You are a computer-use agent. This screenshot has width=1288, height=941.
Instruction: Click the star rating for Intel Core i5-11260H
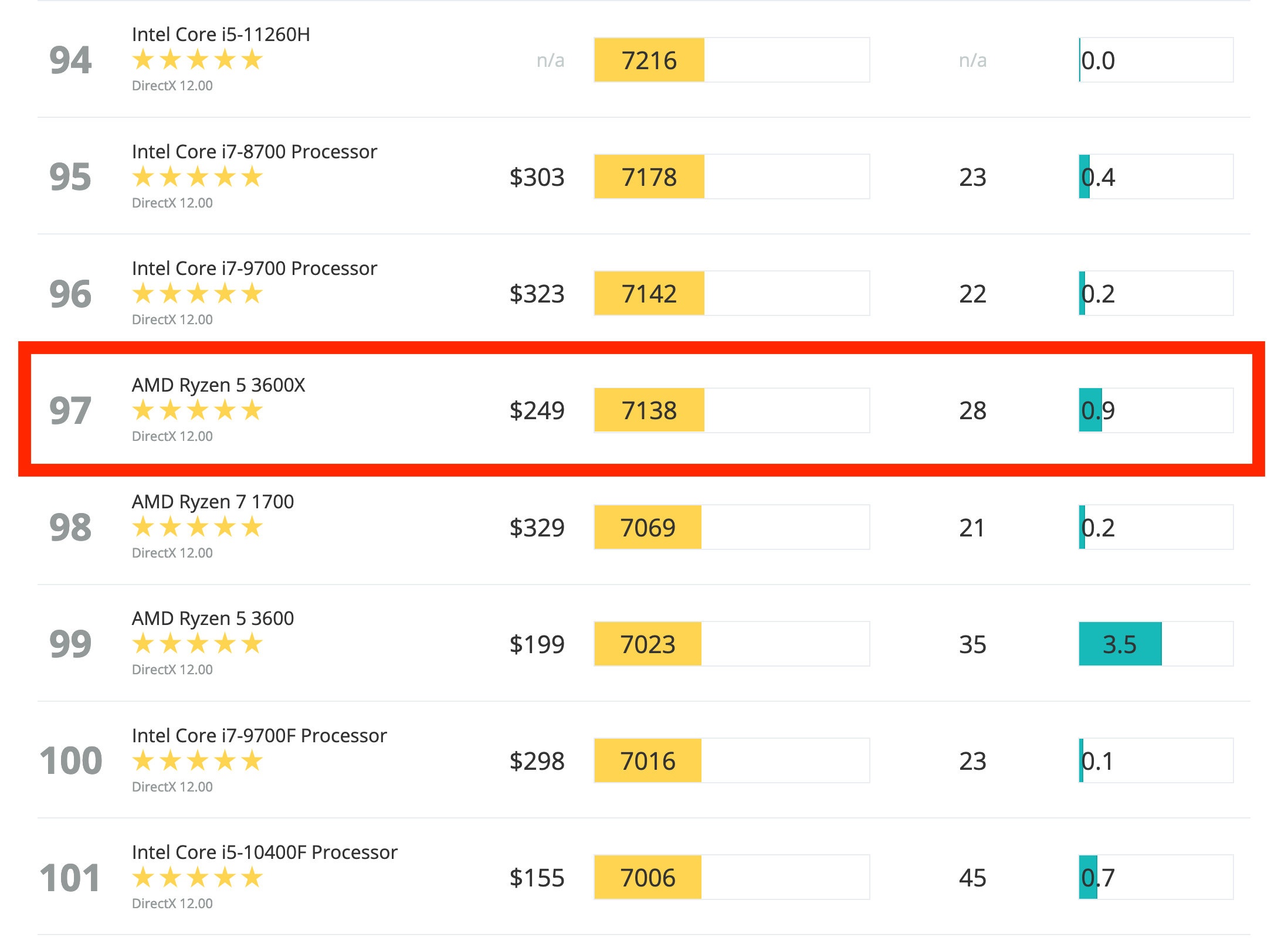197,60
